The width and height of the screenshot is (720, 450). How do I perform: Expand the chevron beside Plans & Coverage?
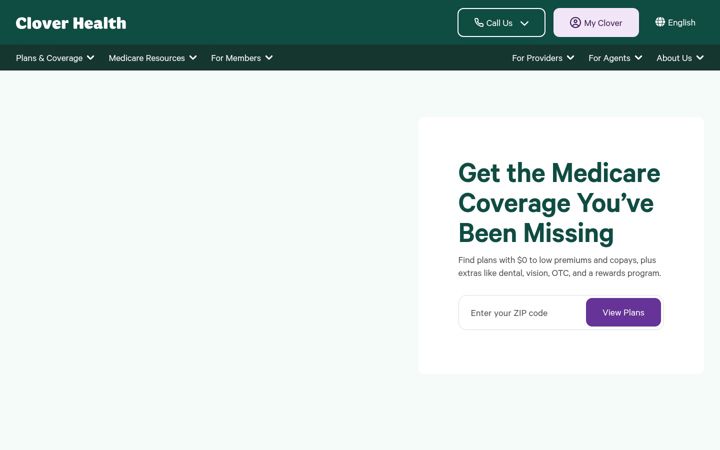click(x=90, y=58)
